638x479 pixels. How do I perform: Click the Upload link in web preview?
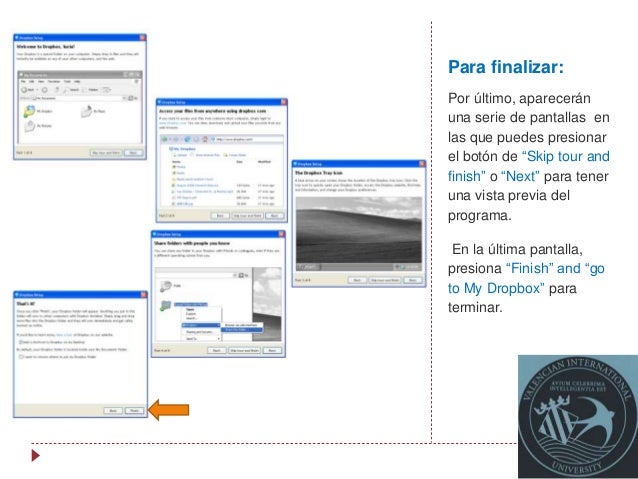180,155
